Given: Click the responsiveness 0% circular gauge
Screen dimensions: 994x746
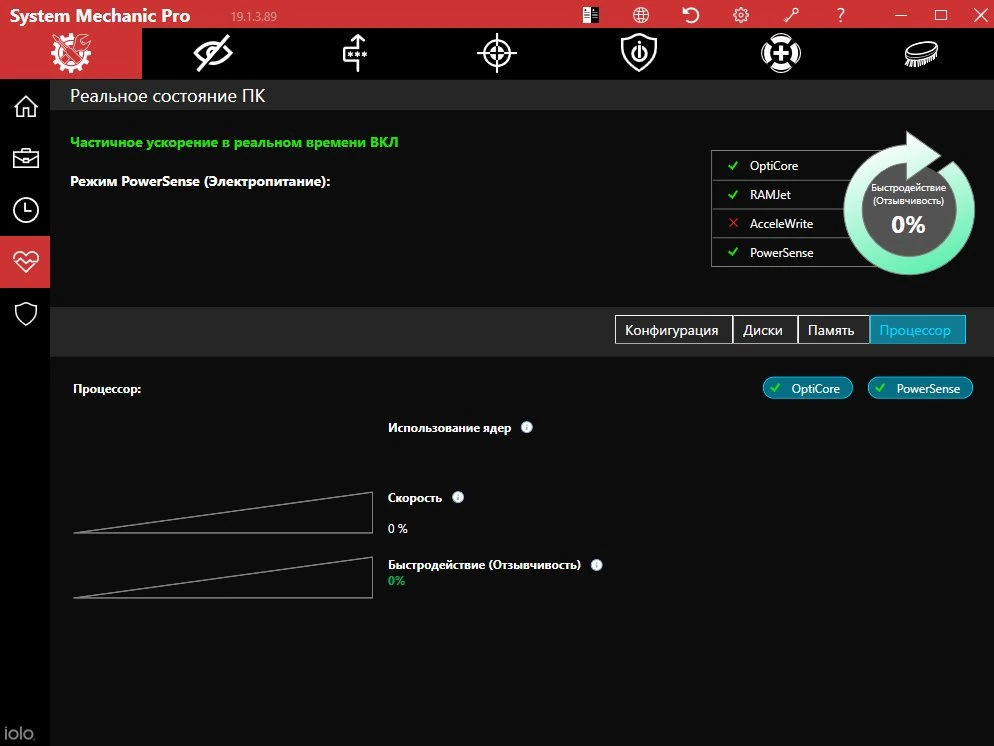Looking at the screenshot, I should pos(908,212).
